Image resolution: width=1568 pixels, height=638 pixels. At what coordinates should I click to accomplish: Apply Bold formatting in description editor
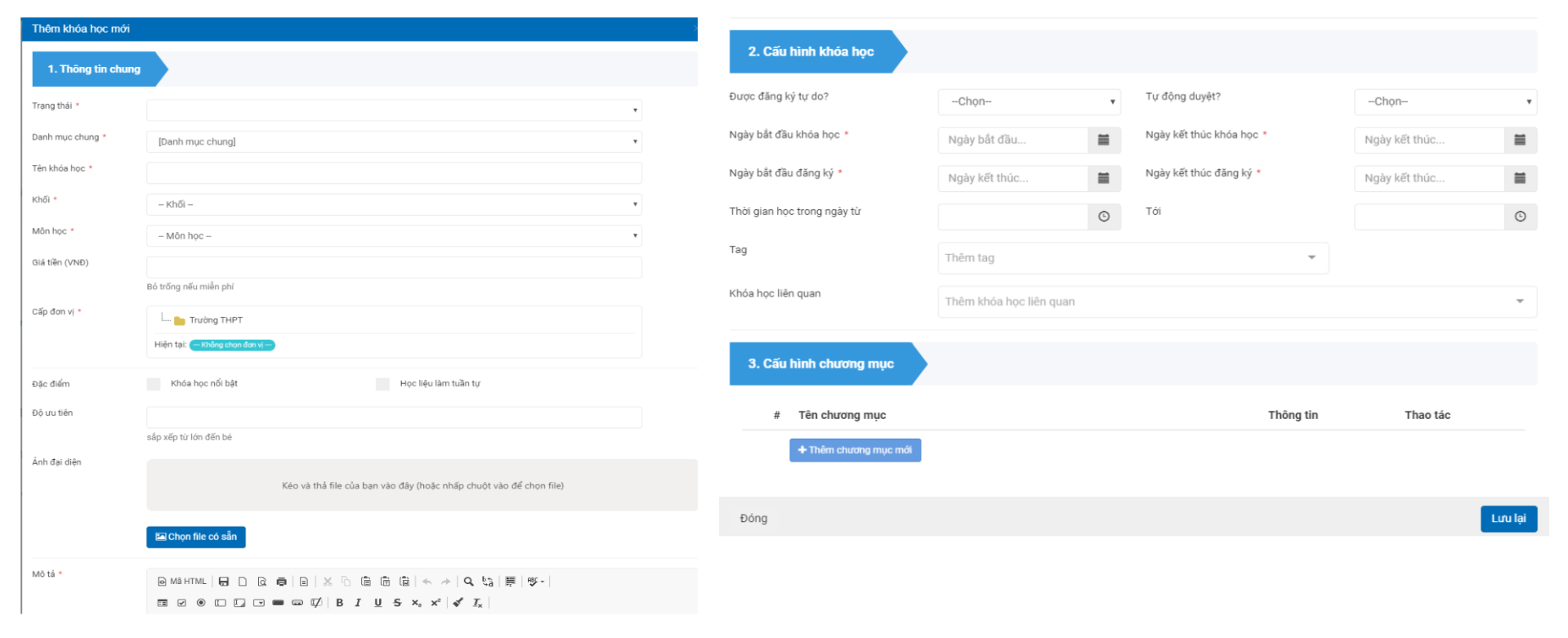coord(340,603)
